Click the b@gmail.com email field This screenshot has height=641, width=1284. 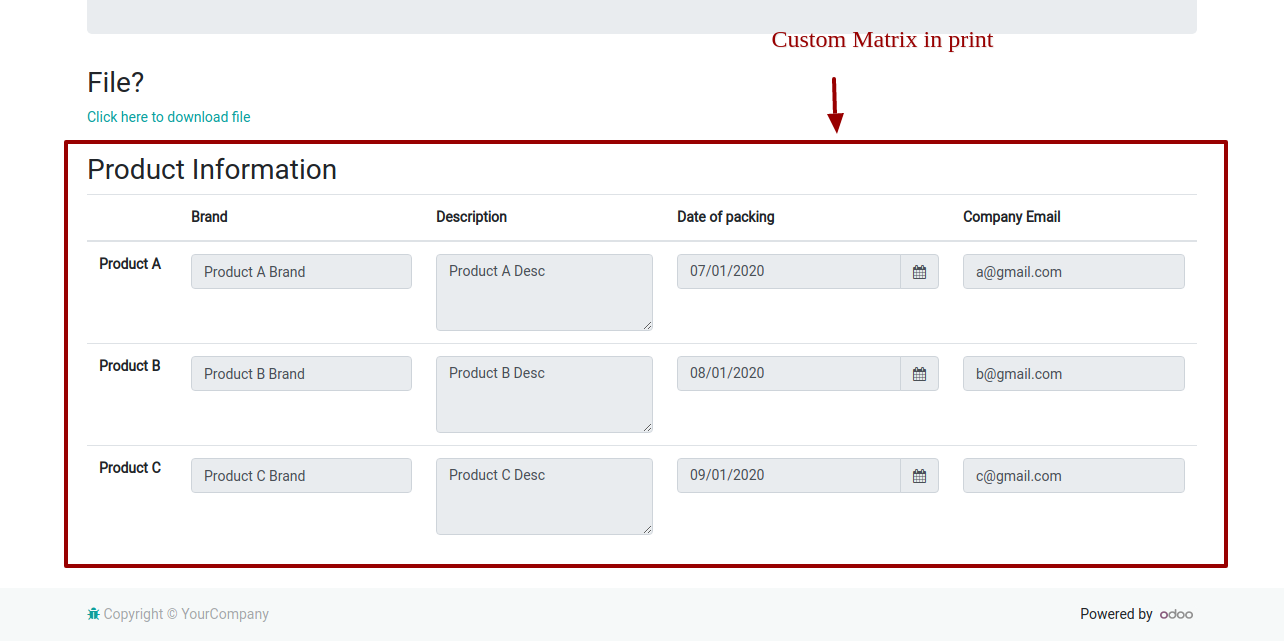click(x=1073, y=374)
